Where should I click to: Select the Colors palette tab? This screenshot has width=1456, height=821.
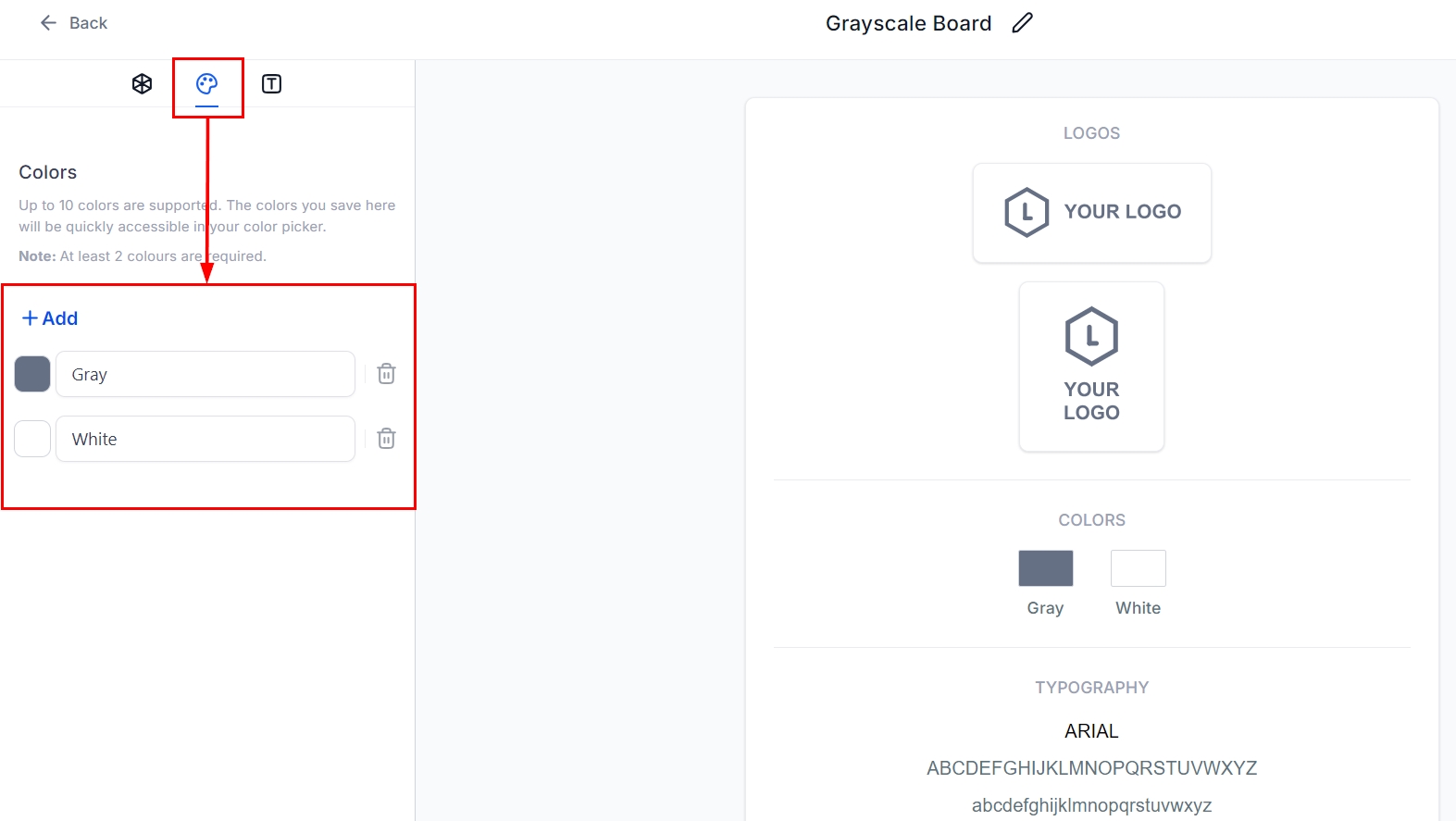click(x=207, y=84)
